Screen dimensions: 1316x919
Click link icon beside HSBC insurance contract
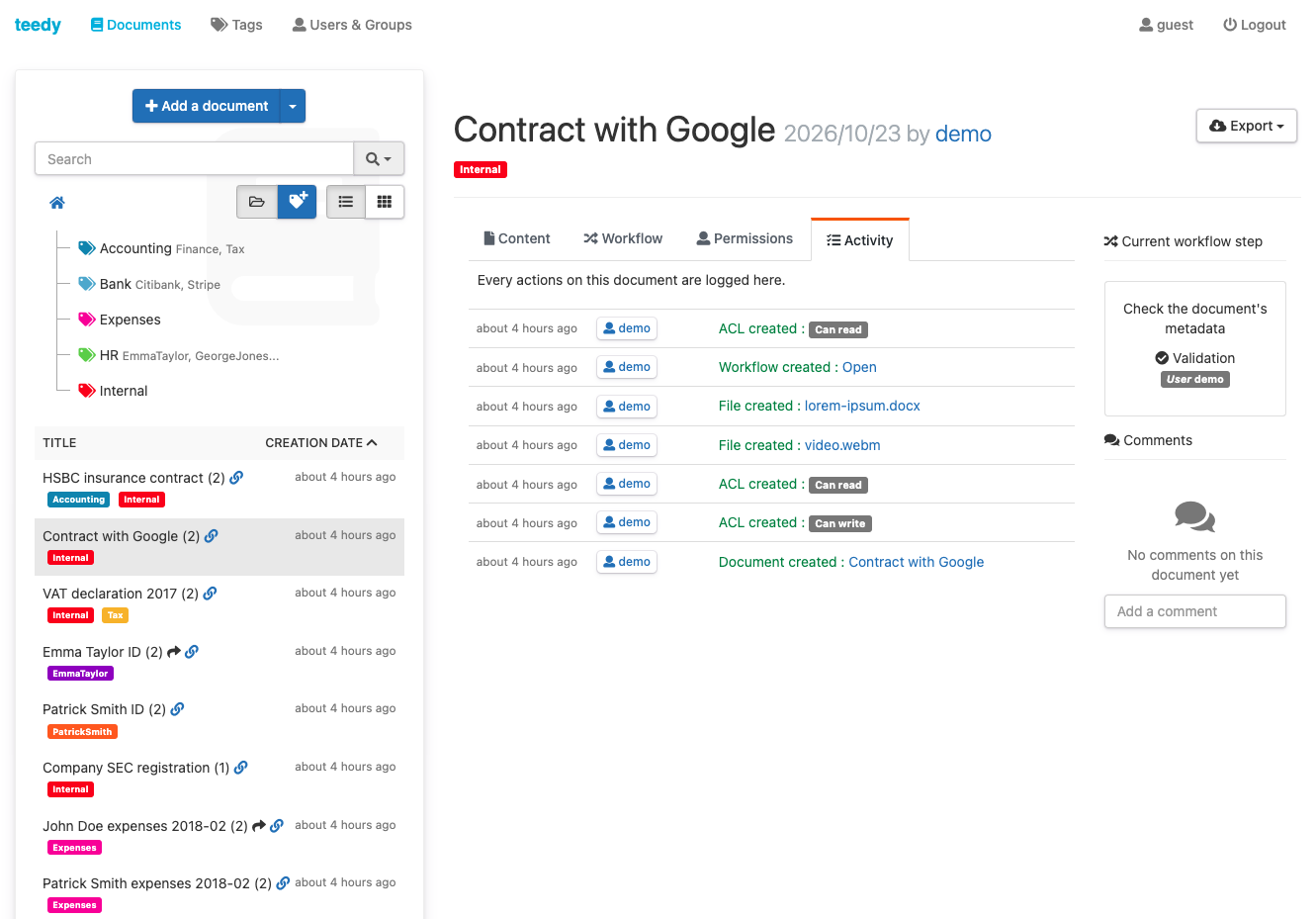coord(236,478)
